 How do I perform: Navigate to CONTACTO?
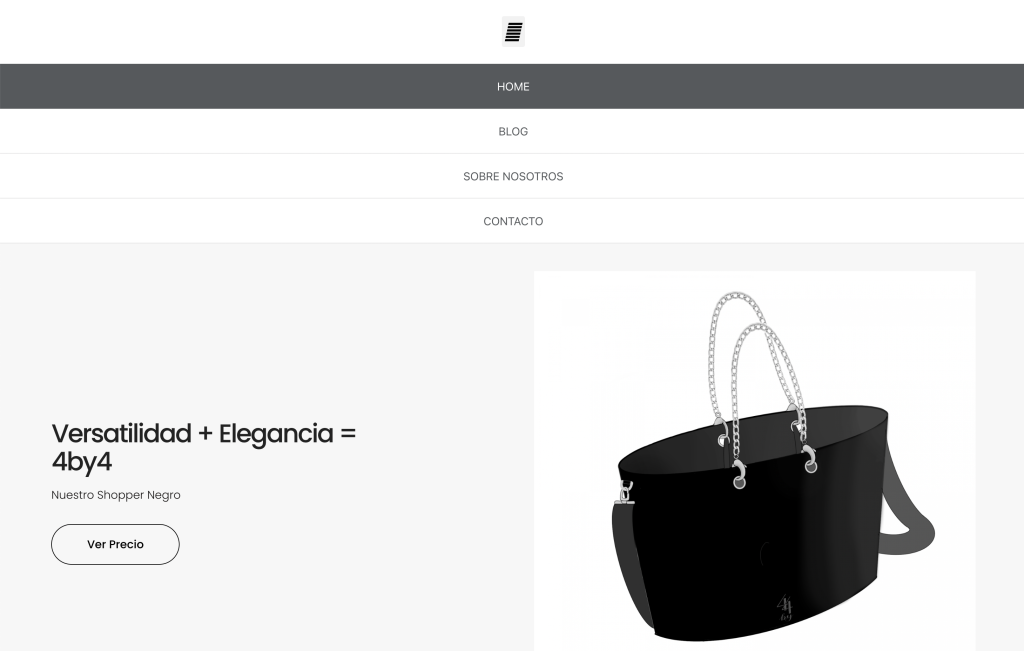[x=512, y=221]
